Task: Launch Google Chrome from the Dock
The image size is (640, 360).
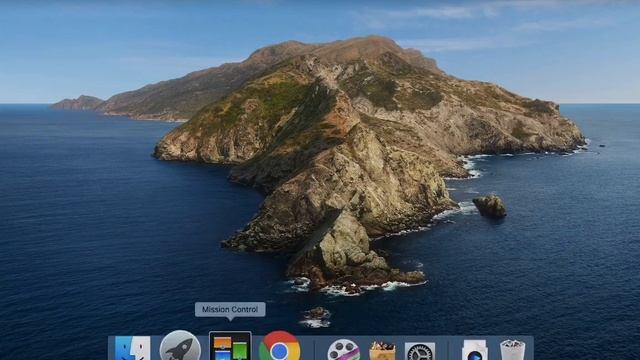Action: [280, 346]
